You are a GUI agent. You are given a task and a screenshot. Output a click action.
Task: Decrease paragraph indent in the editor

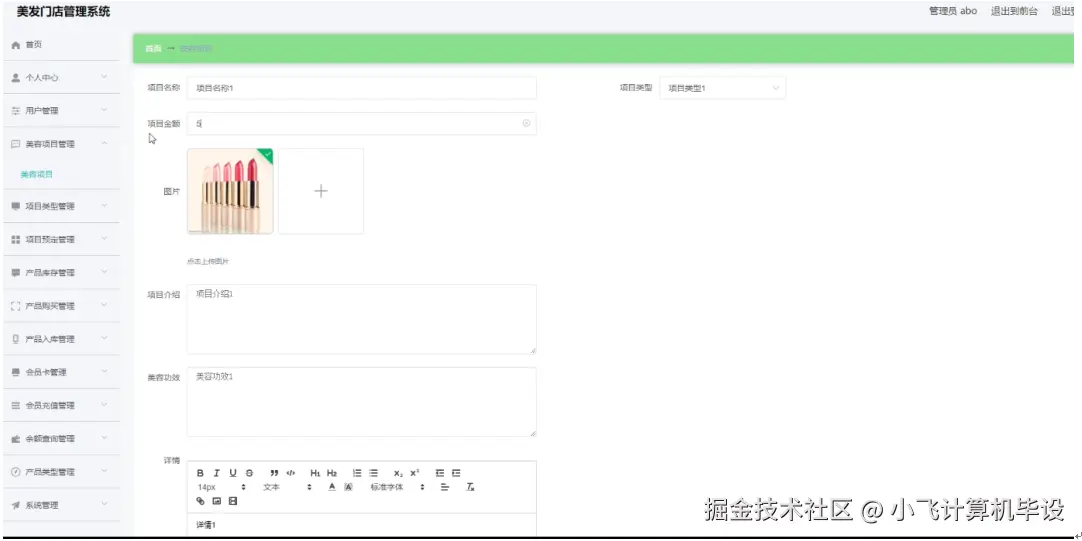tap(440, 473)
